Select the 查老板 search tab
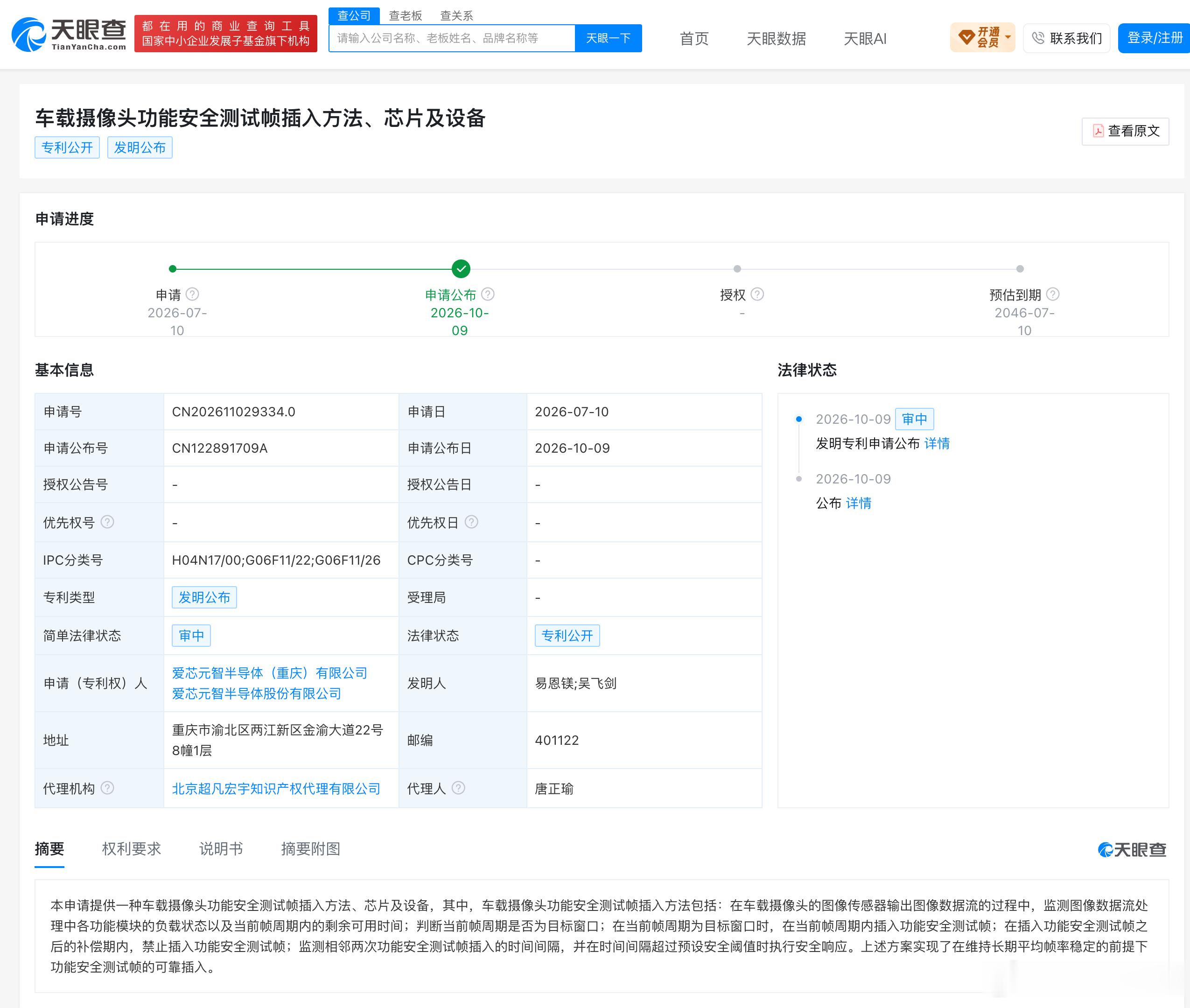Viewport: 1190px width, 1008px height. coord(406,16)
